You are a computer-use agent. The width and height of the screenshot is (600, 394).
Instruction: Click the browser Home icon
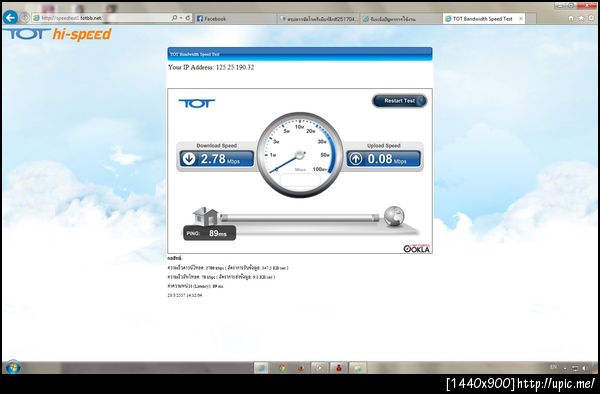tap(571, 18)
